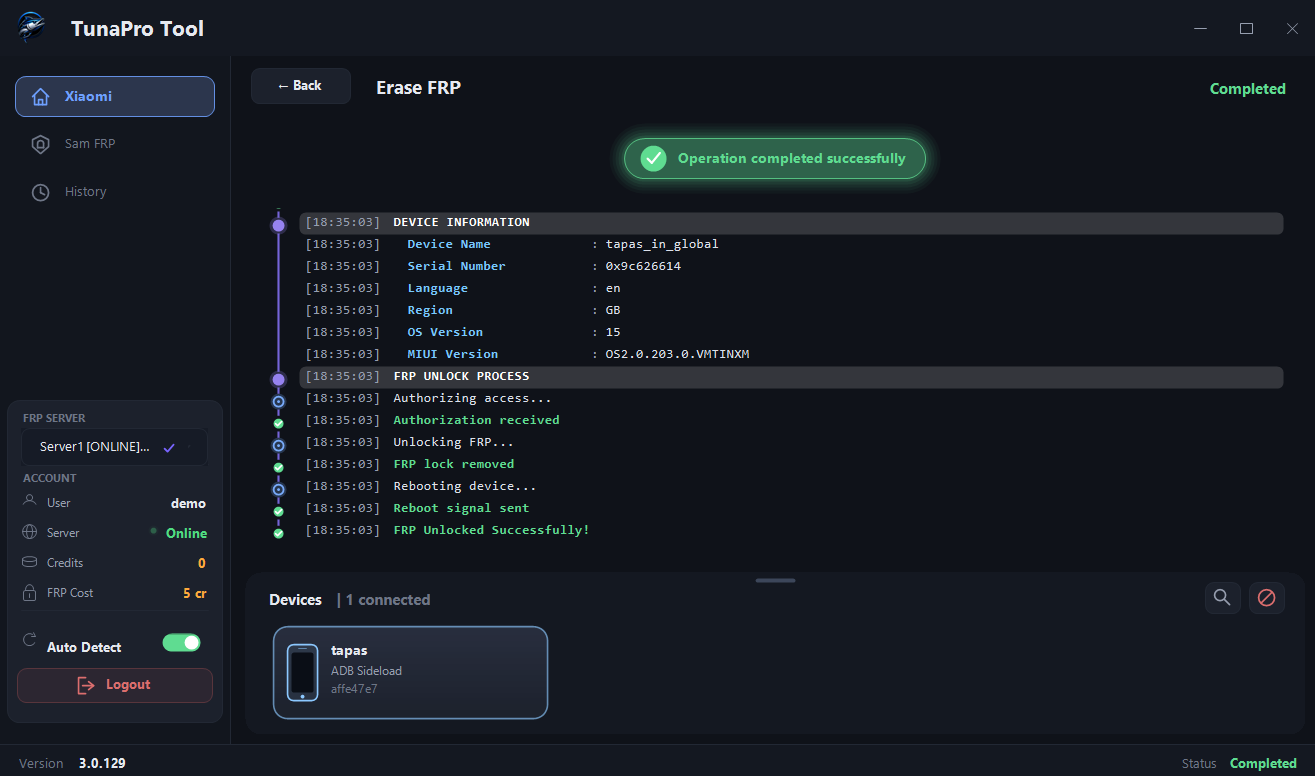Click the ADB Sideload device mode text
This screenshot has width=1315, height=776.
click(x=366, y=671)
